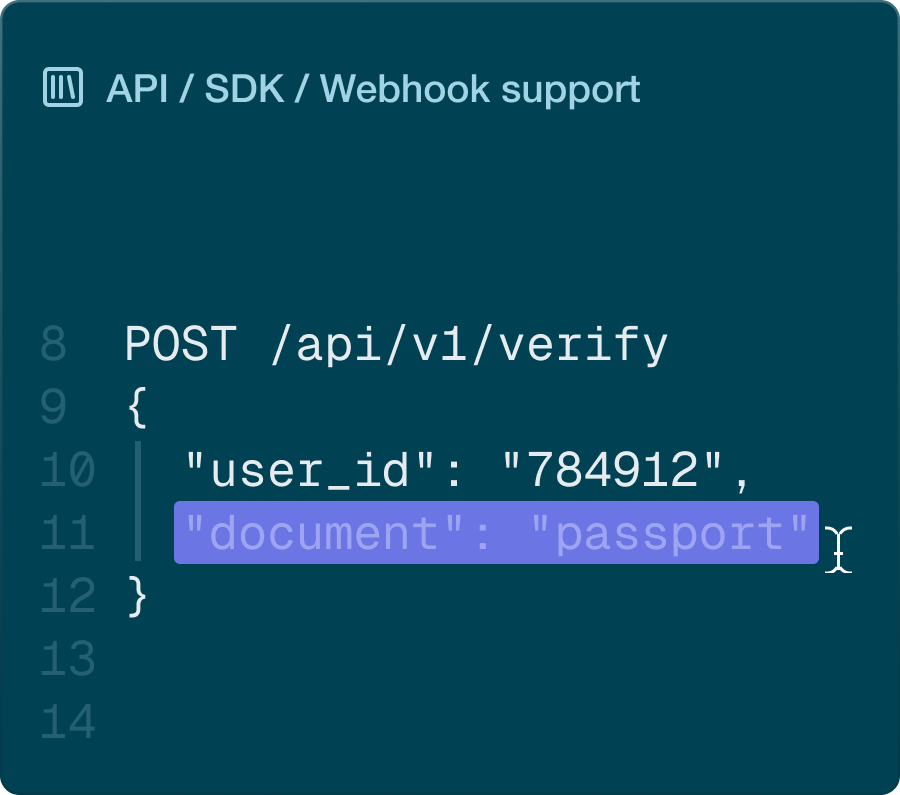
Task: Click the highlighted "passport" value
Action: click(670, 533)
